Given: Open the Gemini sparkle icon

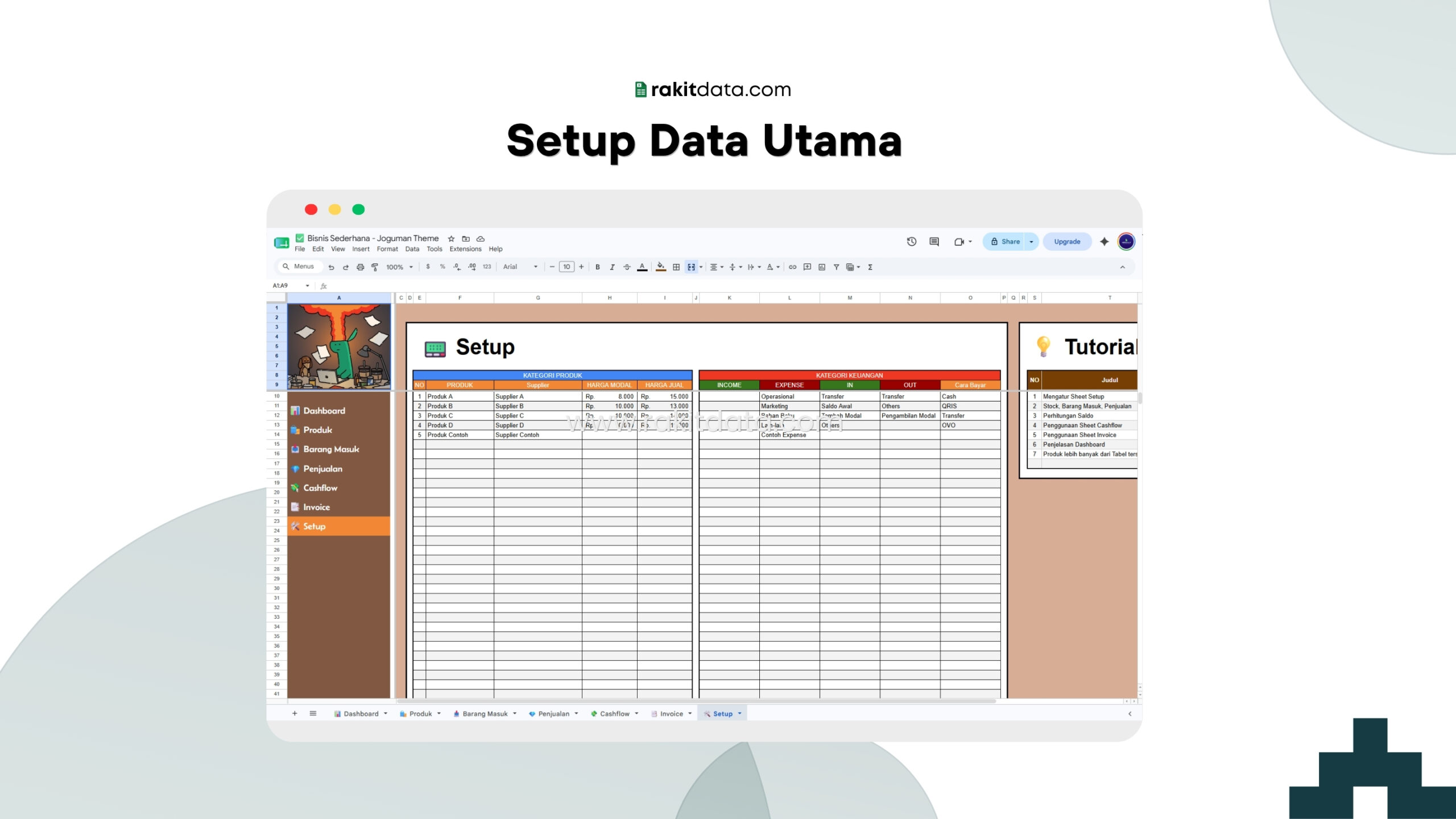Looking at the screenshot, I should (x=1105, y=242).
